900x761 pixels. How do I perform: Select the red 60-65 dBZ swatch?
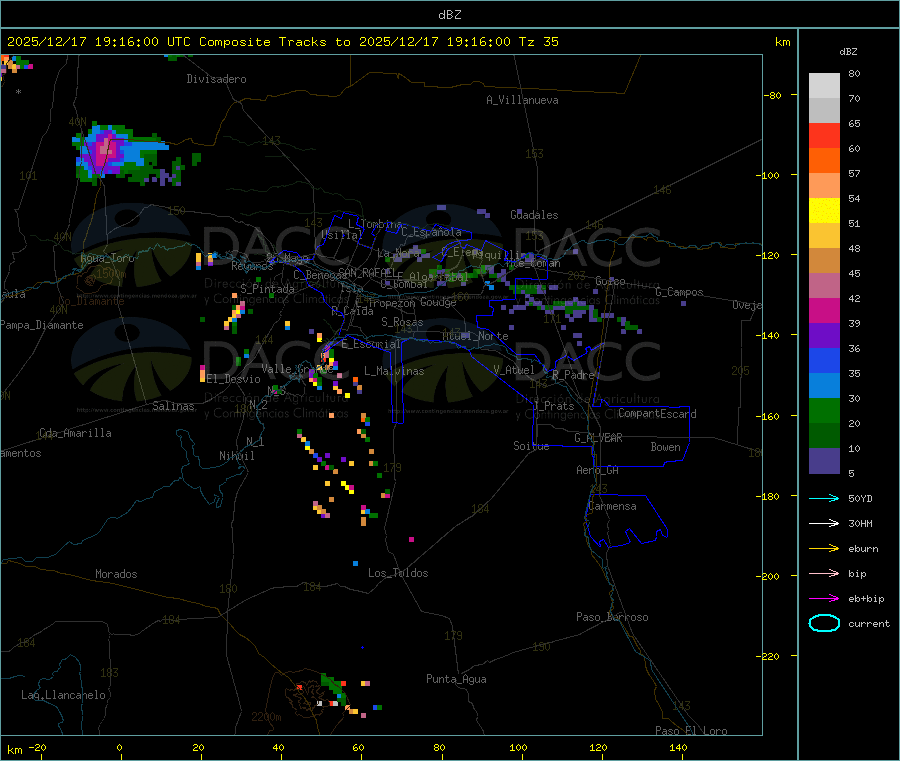tap(824, 135)
